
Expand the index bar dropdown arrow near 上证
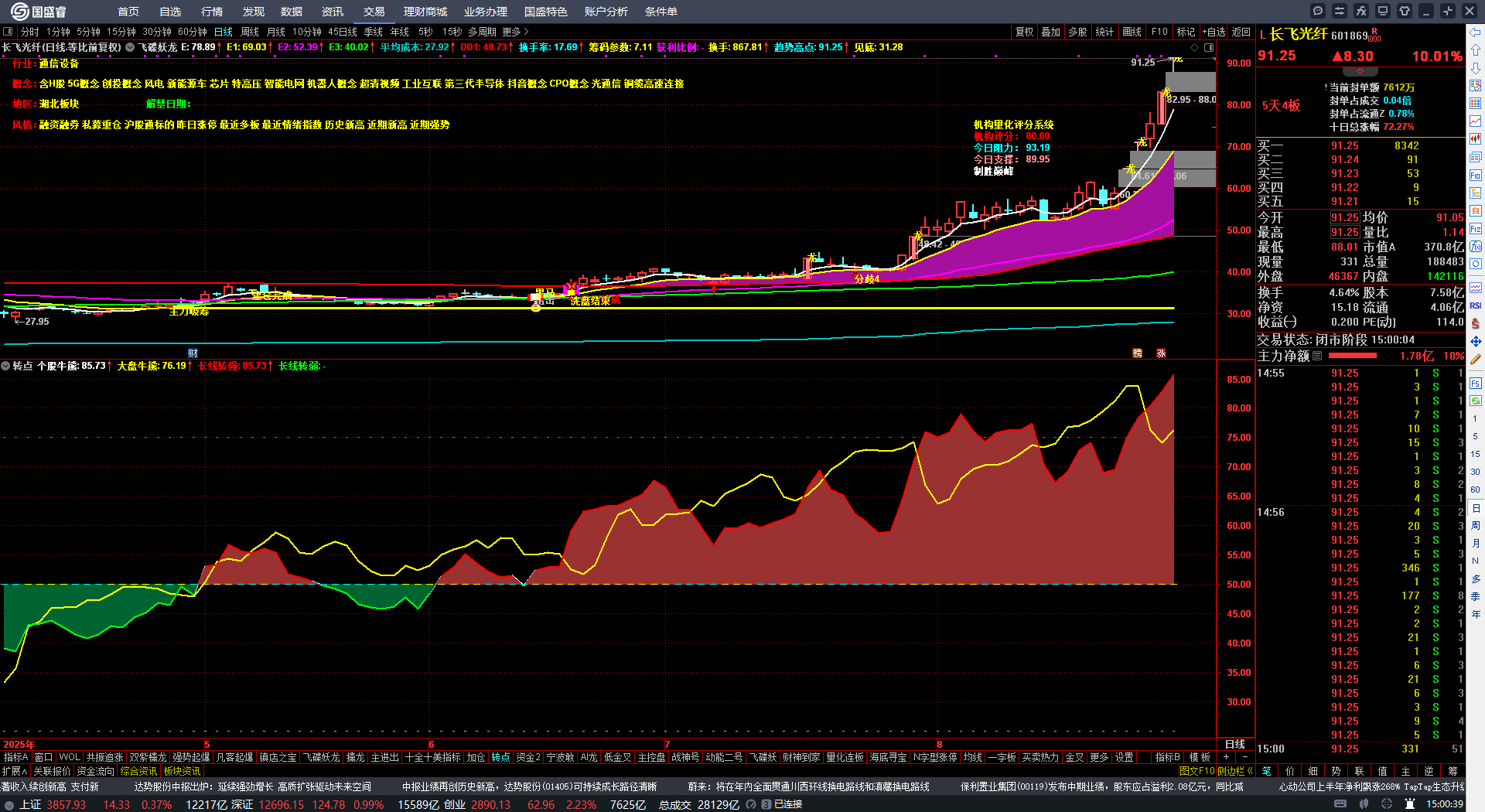(9, 804)
